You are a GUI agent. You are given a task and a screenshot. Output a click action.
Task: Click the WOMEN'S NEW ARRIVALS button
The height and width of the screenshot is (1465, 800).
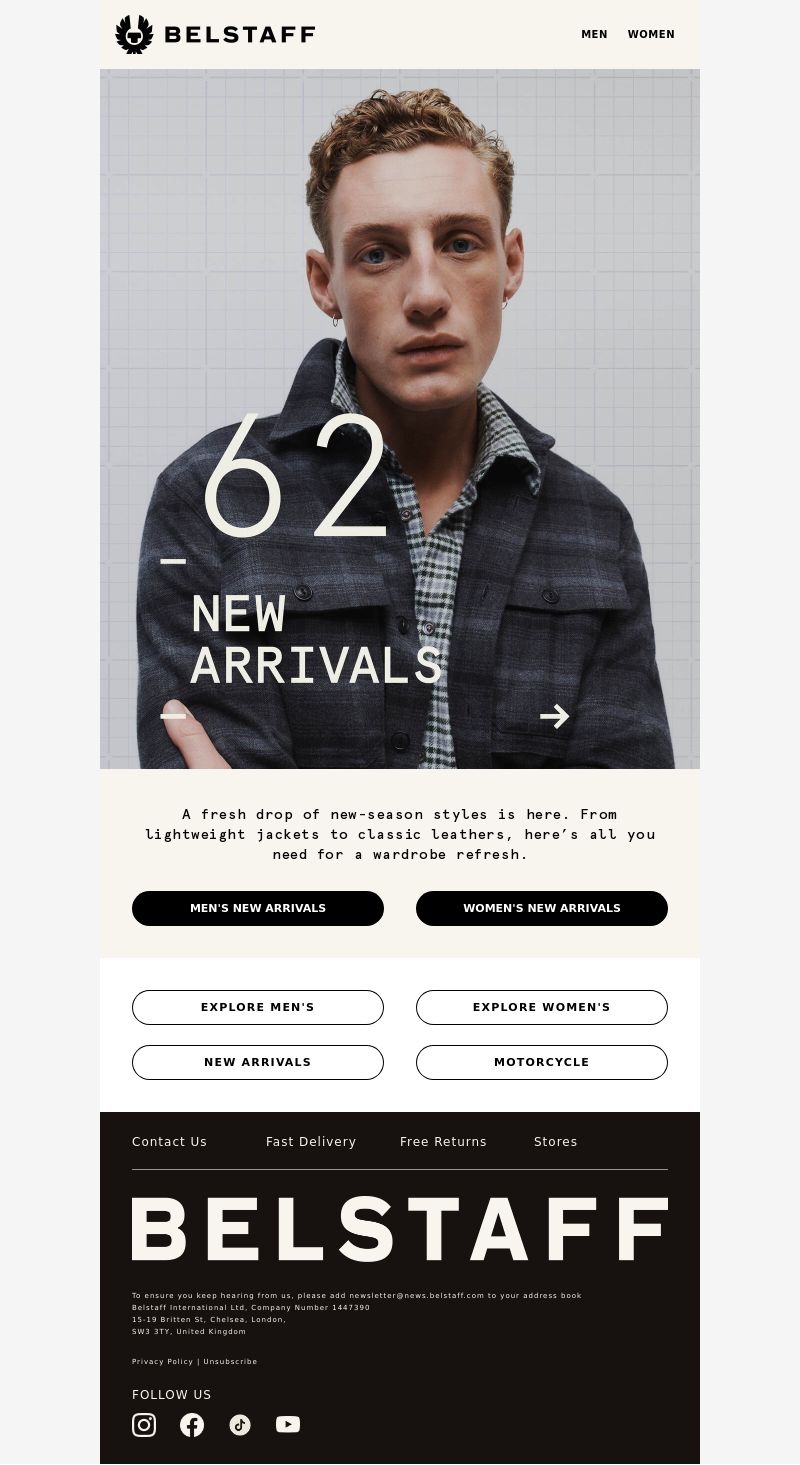[x=542, y=908]
